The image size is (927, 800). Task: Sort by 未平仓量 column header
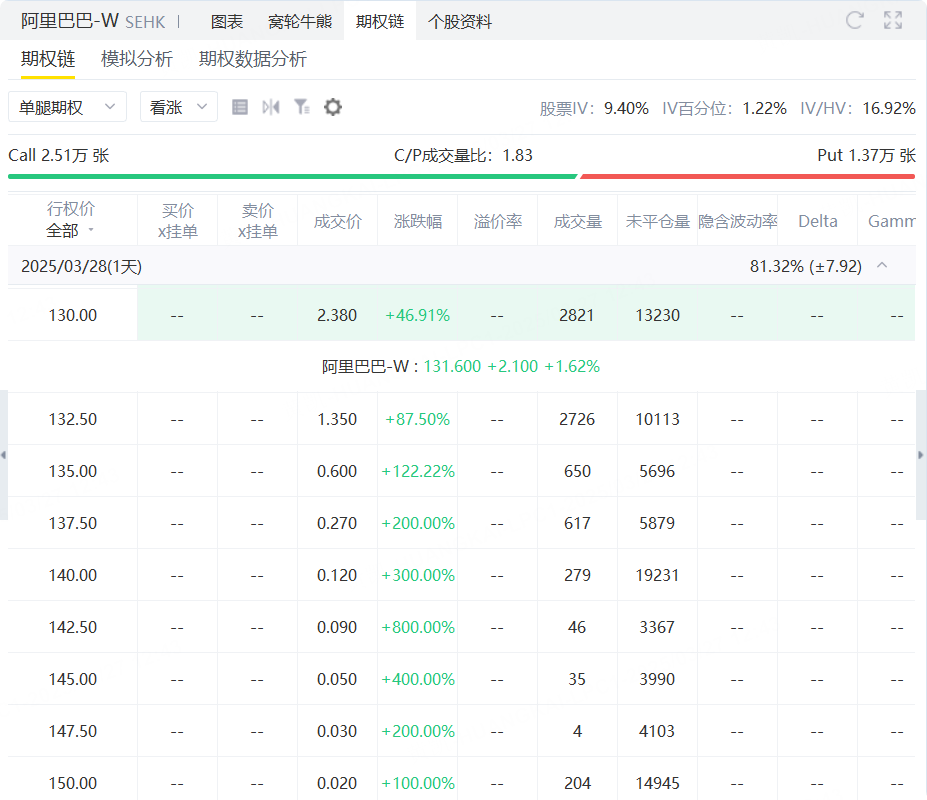tap(657, 222)
